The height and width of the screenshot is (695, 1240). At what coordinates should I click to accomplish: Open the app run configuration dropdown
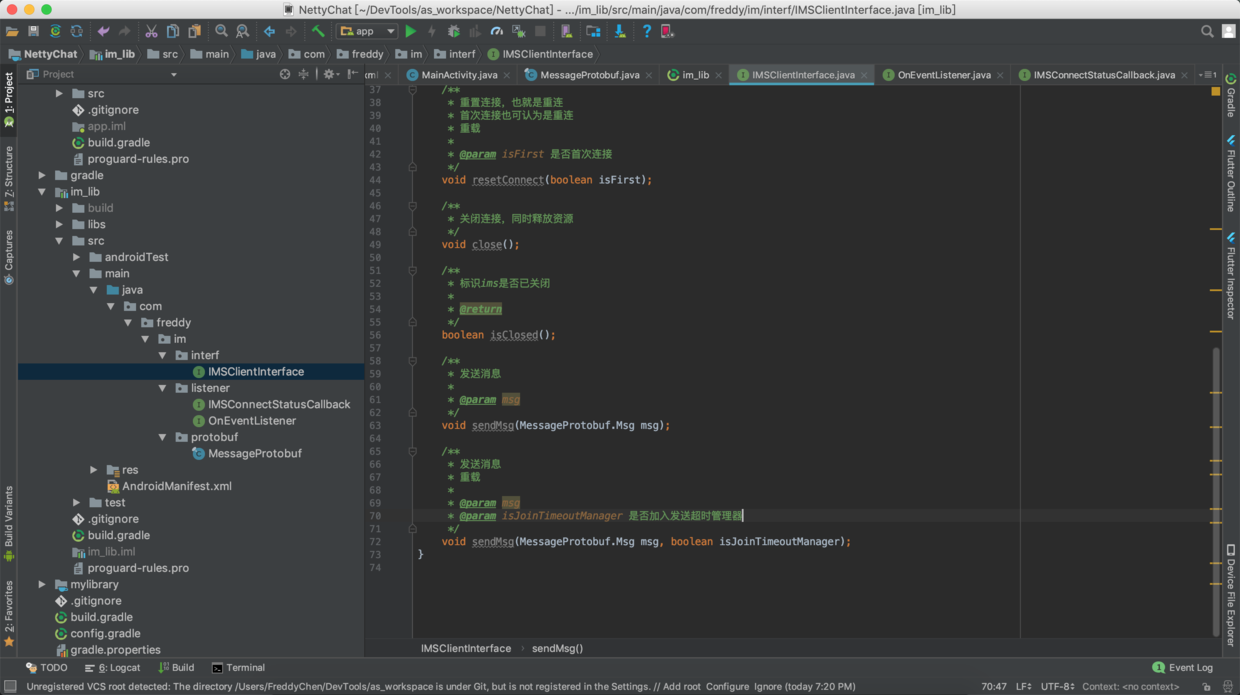tap(367, 31)
